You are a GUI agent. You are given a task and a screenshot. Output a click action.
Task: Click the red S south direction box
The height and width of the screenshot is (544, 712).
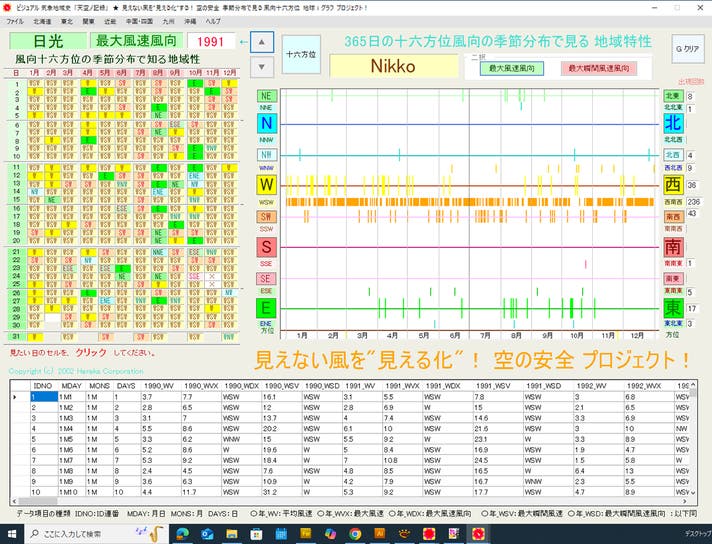[267, 246]
